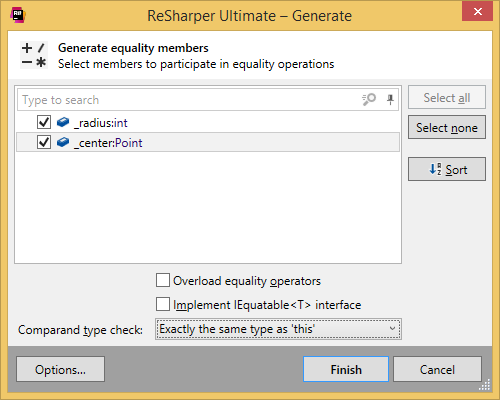The height and width of the screenshot is (400, 500).
Task: Open the Options... button
Action: [x=60, y=369]
